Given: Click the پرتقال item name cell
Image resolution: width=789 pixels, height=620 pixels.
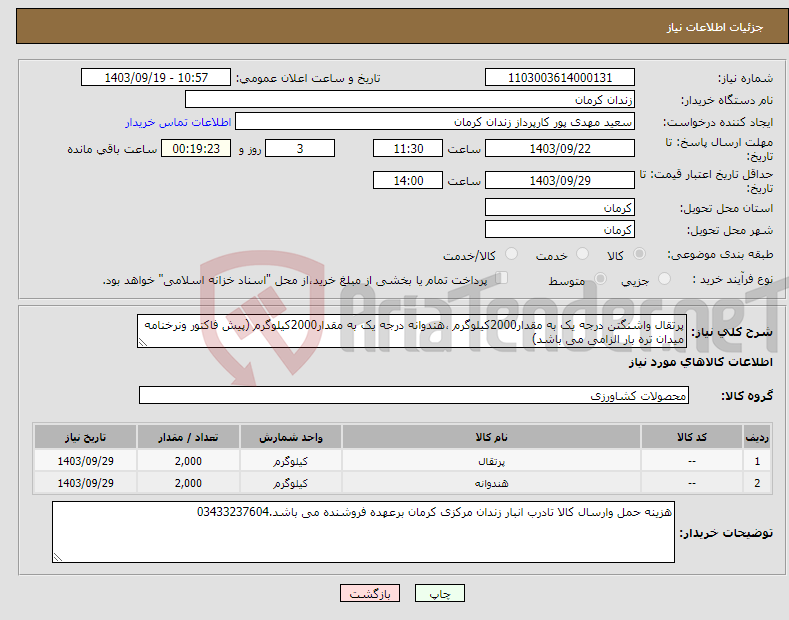Looking at the screenshot, I should [x=491, y=461].
